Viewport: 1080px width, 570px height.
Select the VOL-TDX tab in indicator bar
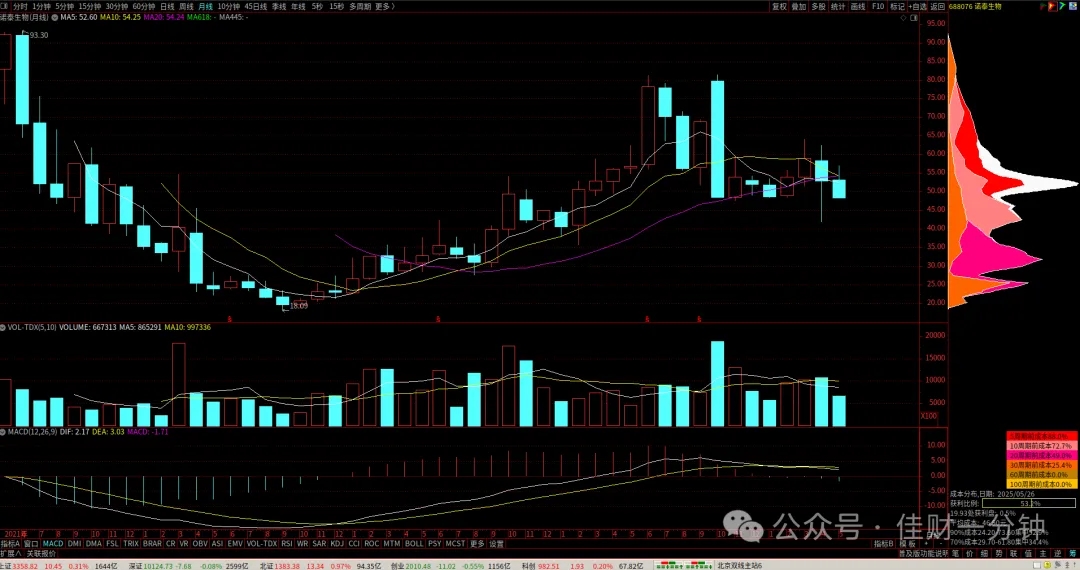click(262, 544)
